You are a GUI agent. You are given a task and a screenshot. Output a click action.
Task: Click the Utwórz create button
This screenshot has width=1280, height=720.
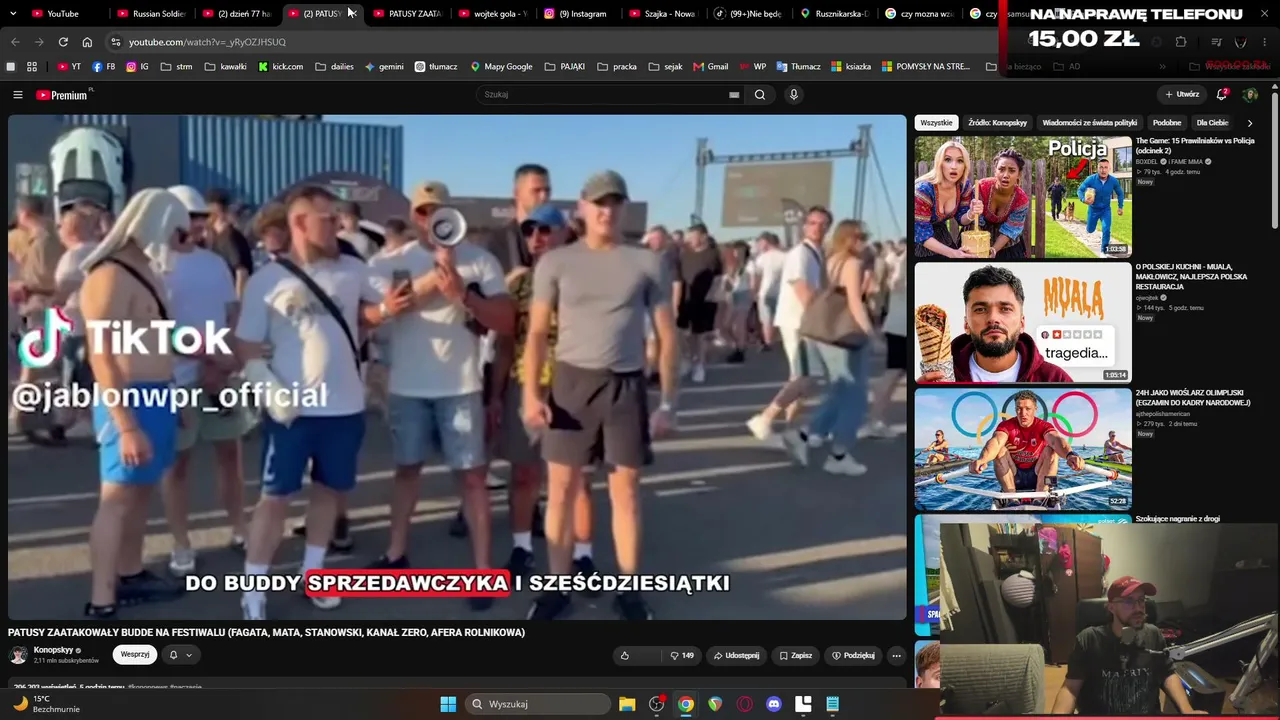[1182, 95]
